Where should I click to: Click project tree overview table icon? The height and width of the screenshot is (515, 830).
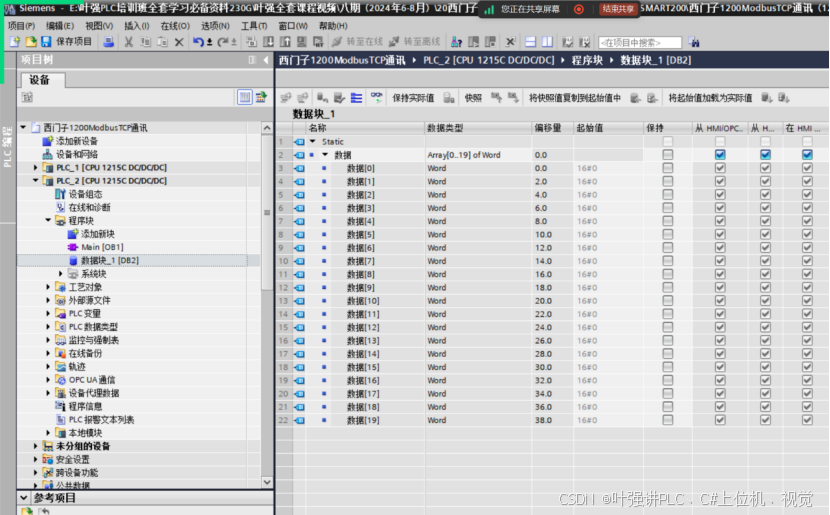click(245, 97)
